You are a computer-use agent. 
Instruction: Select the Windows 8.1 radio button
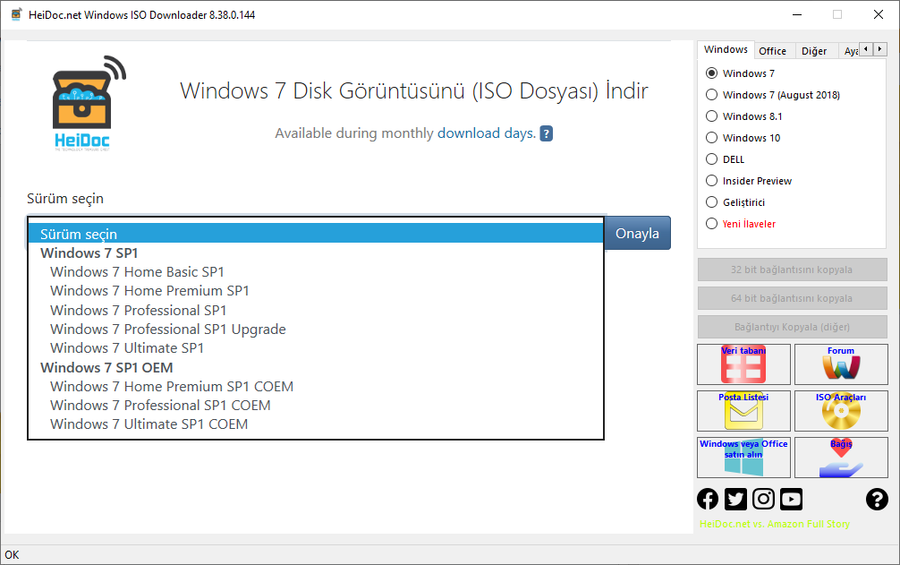click(x=712, y=116)
